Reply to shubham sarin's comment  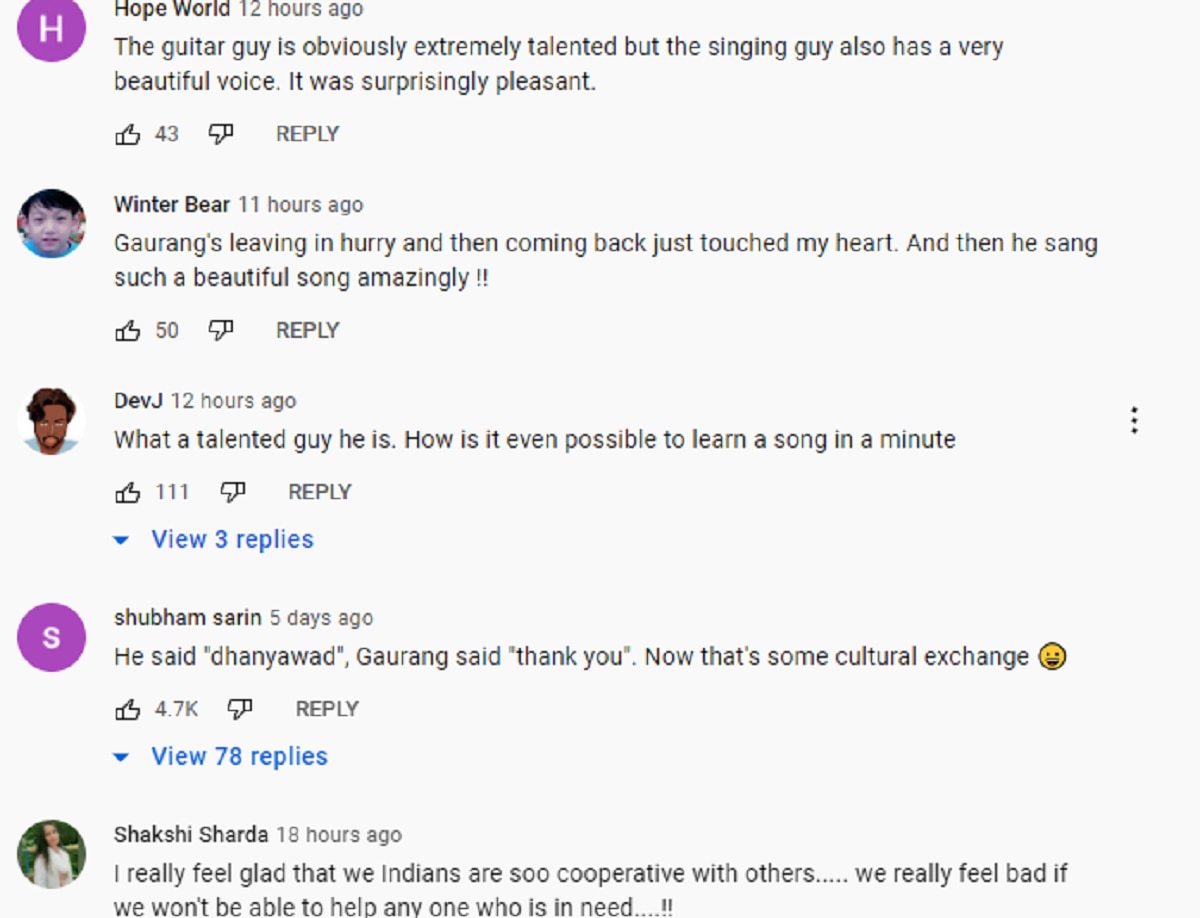click(327, 709)
